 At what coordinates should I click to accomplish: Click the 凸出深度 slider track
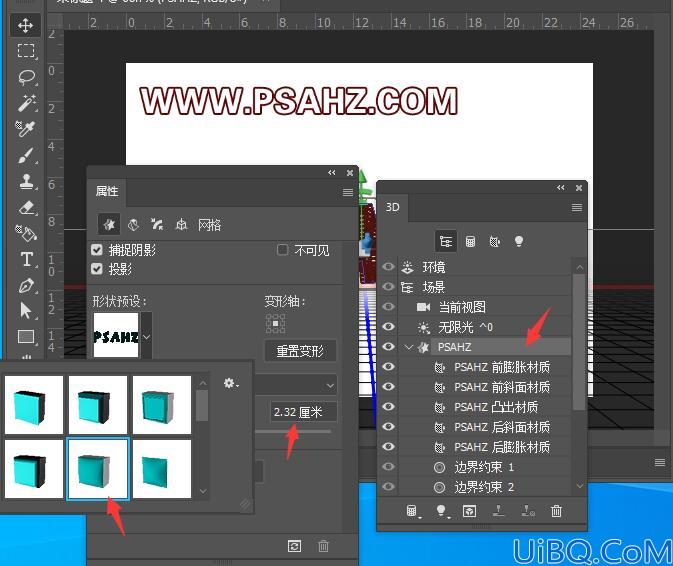point(293,431)
